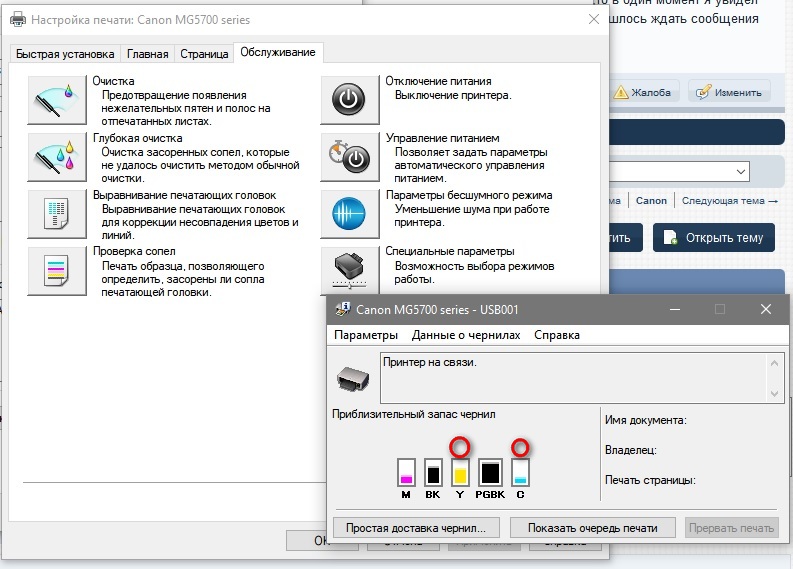Select the PGBK ink tank indicator
The image size is (793, 569).
tap(490, 472)
